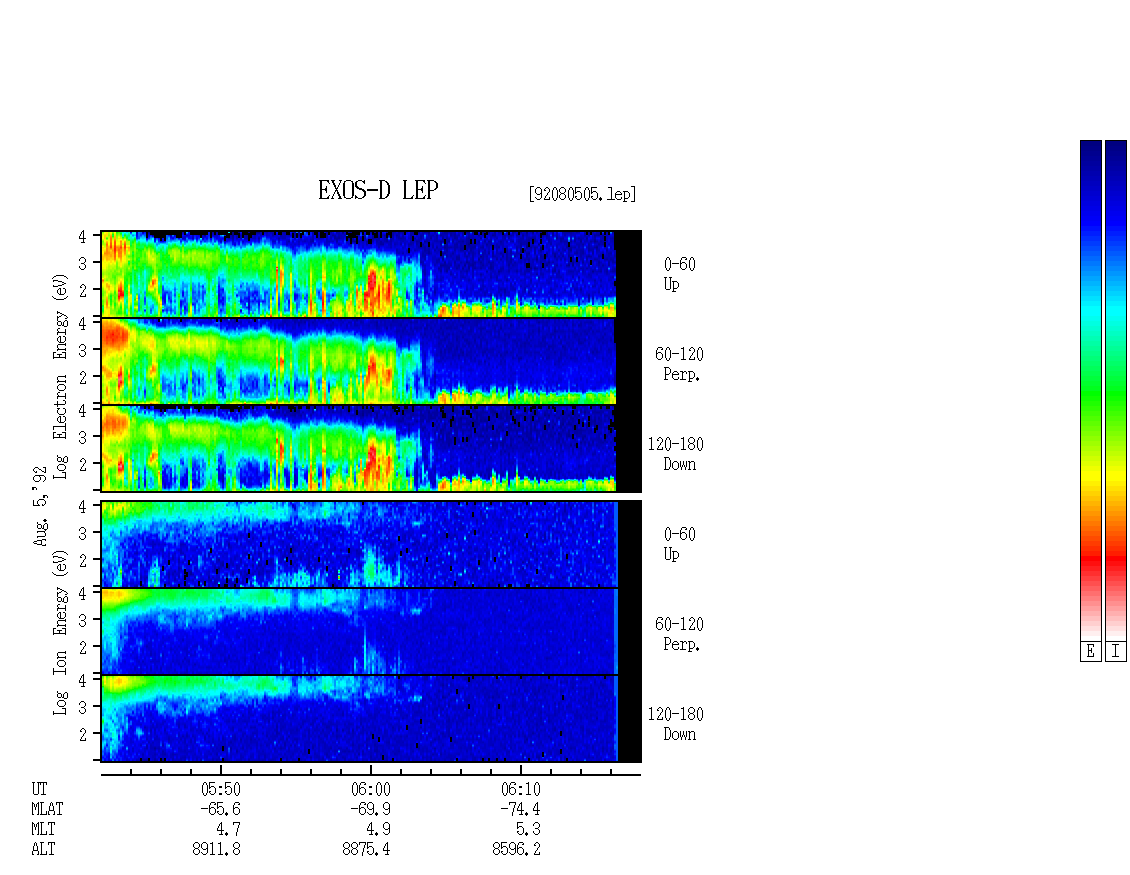
Task: Click the 120-180 Down label beside ion panel
Action: coord(676,724)
